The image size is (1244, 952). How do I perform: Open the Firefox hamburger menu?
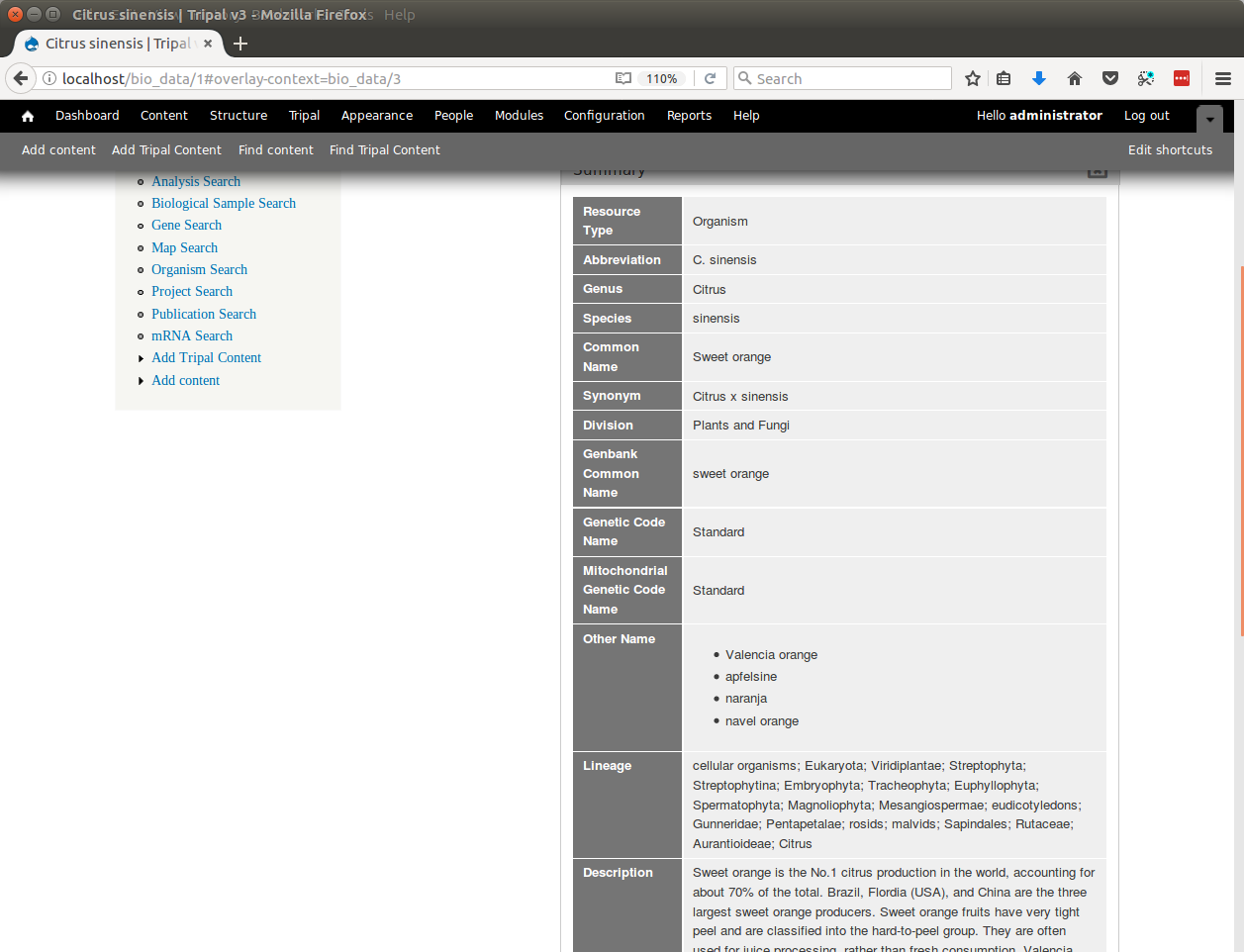click(1223, 79)
